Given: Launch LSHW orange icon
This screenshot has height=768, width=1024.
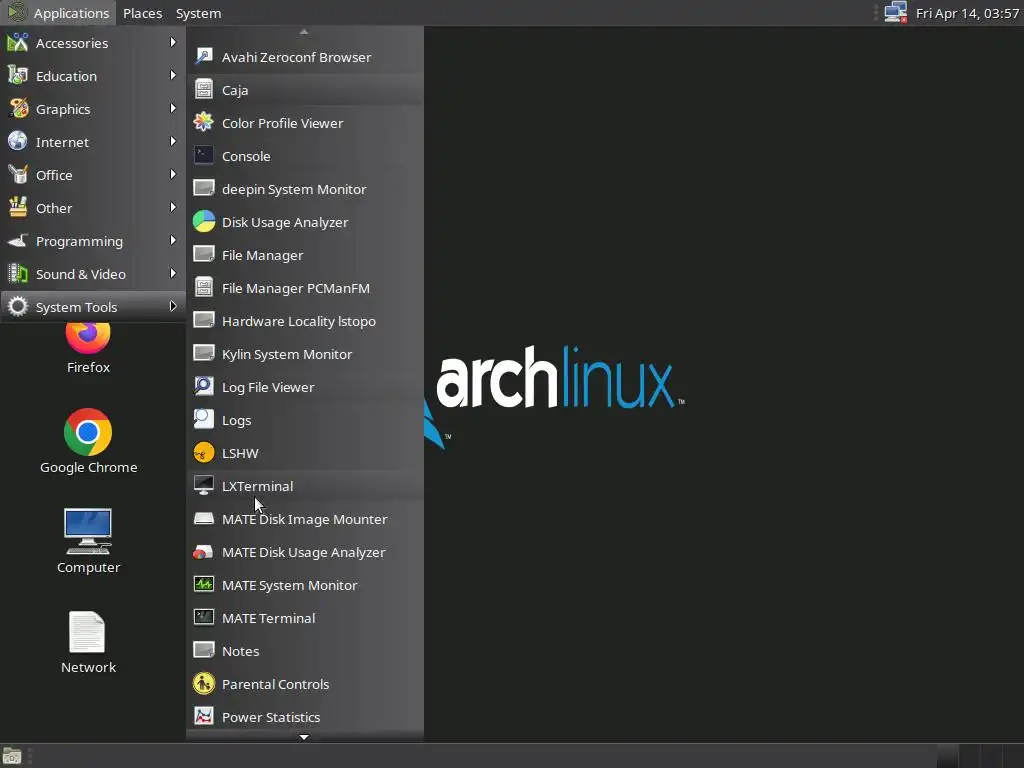Looking at the screenshot, I should click(204, 453).
